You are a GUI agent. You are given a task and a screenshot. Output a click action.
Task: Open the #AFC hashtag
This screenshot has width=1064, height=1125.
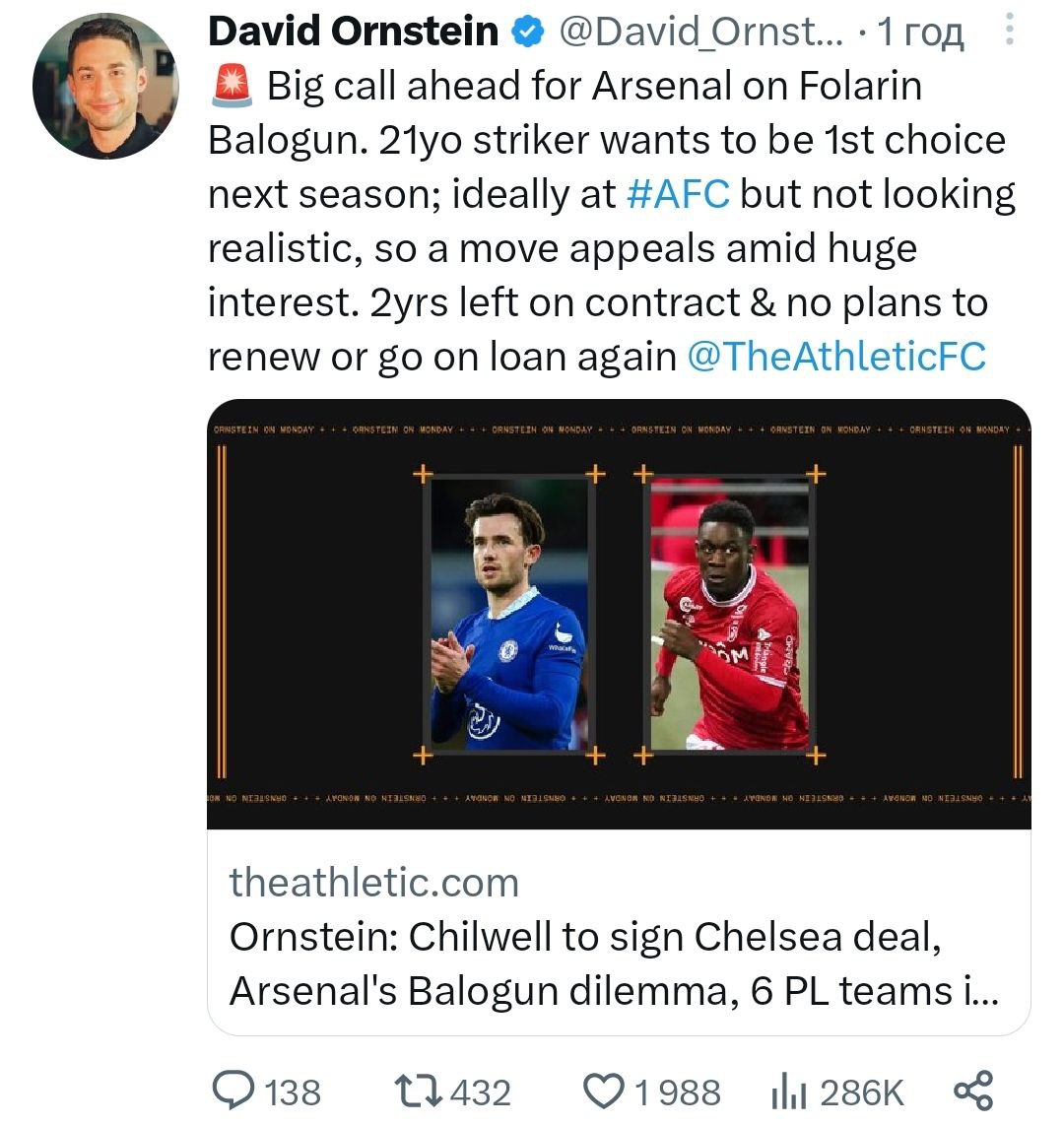click(x=678, y=194)
